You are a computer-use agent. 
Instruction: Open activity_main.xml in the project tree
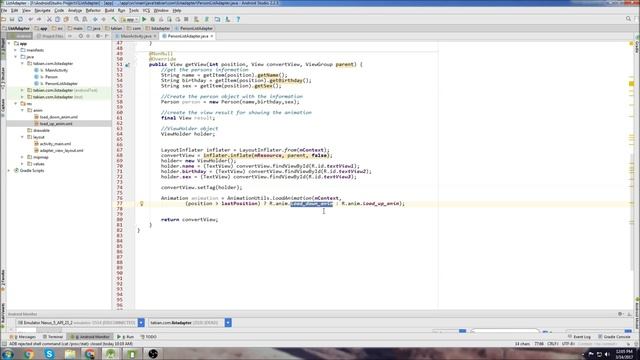tap(55, 144)
